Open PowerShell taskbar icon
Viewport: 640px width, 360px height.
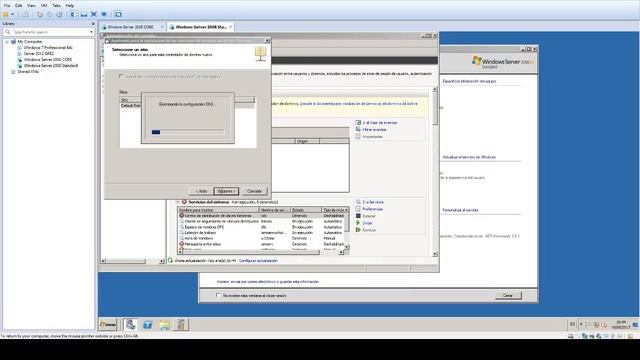(x=148, y=325)
